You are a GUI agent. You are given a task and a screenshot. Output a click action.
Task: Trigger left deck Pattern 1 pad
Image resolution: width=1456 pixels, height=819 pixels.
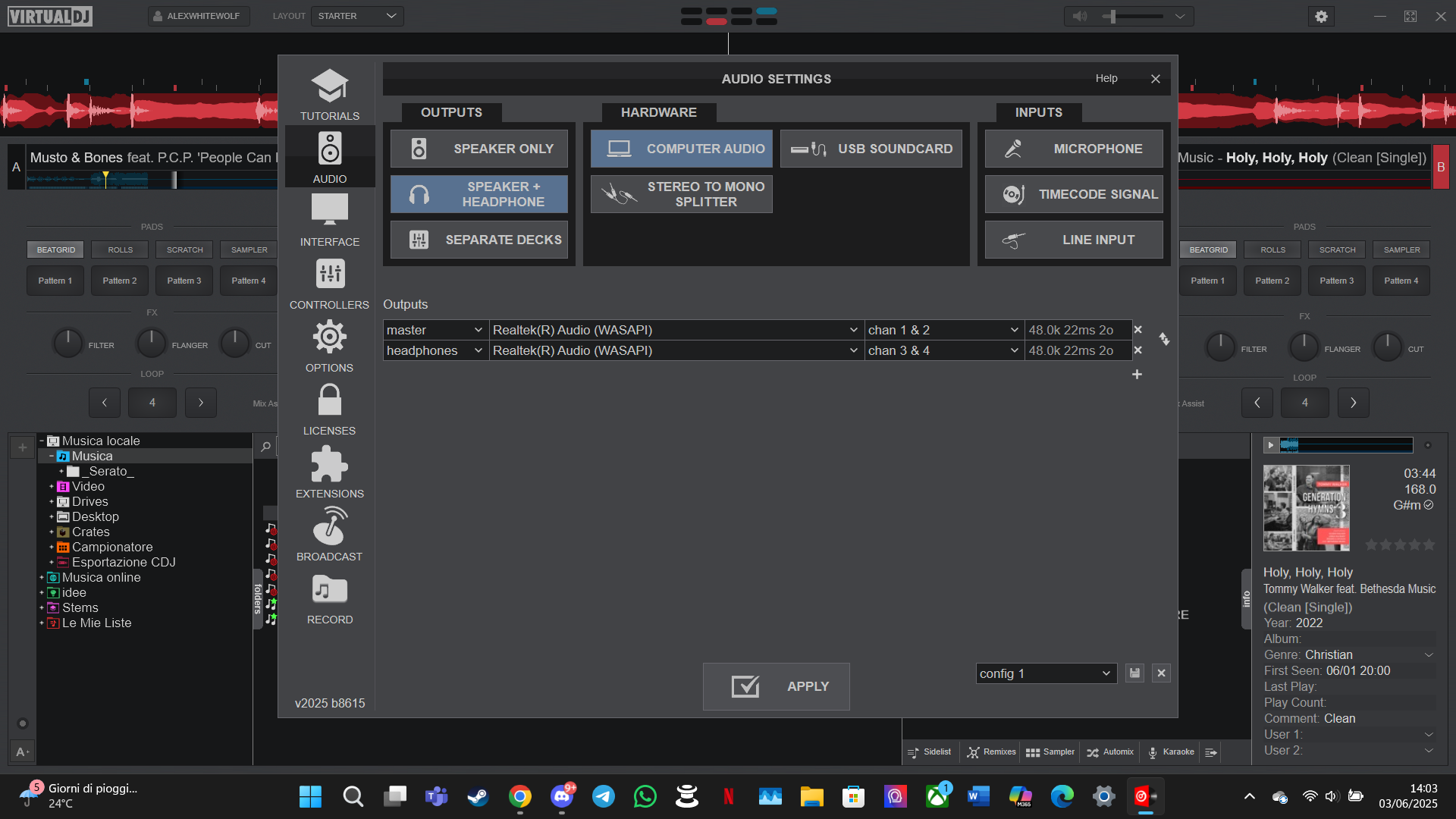[55, 281]
